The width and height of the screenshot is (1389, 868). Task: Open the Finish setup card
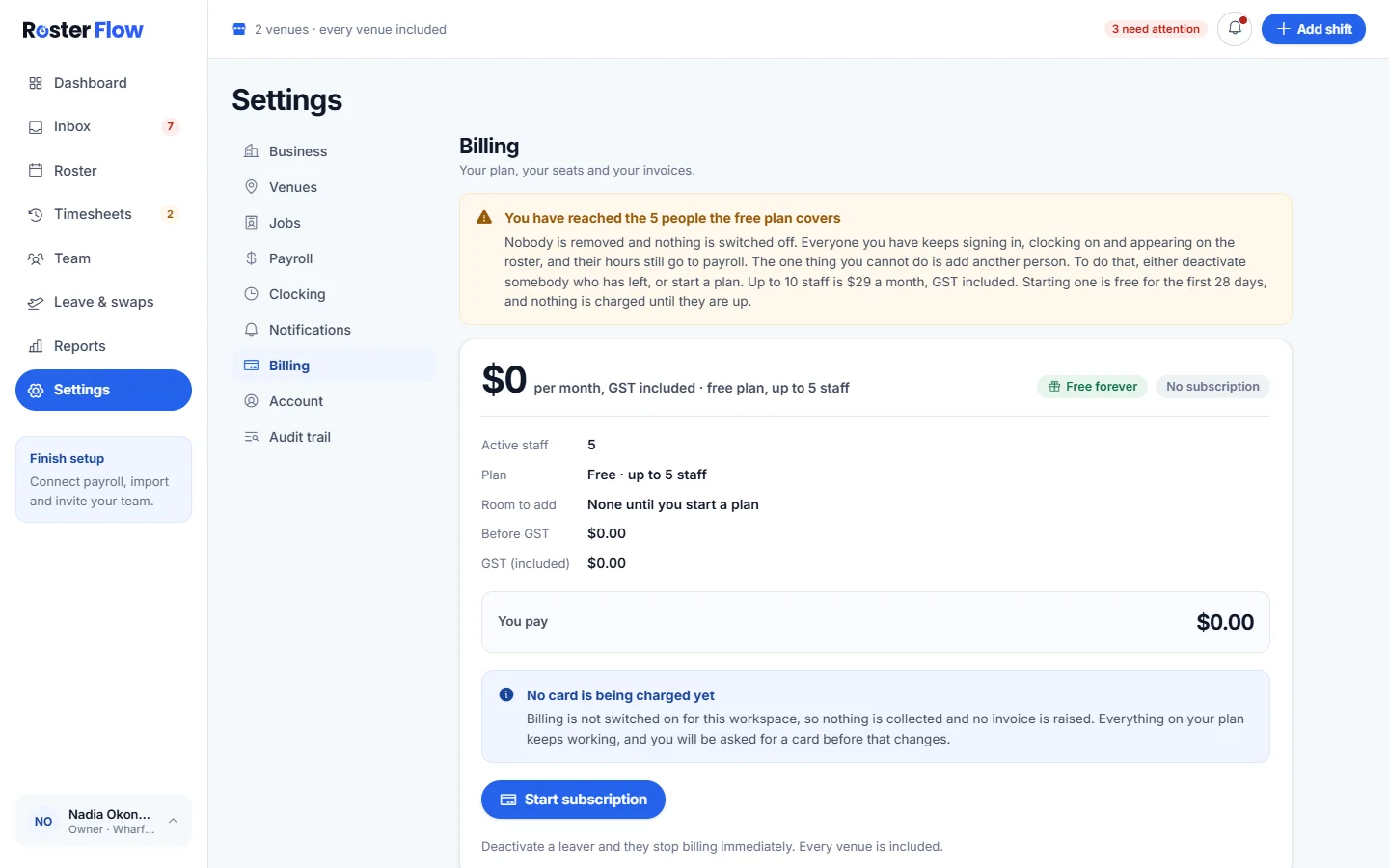point(103,479)
